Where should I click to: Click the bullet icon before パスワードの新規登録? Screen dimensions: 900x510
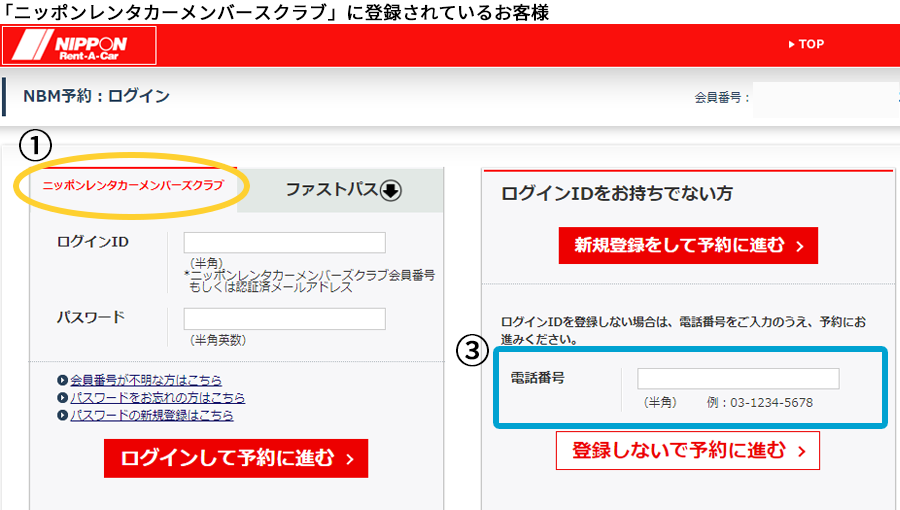pyautogui.click(x=63, y=415)
